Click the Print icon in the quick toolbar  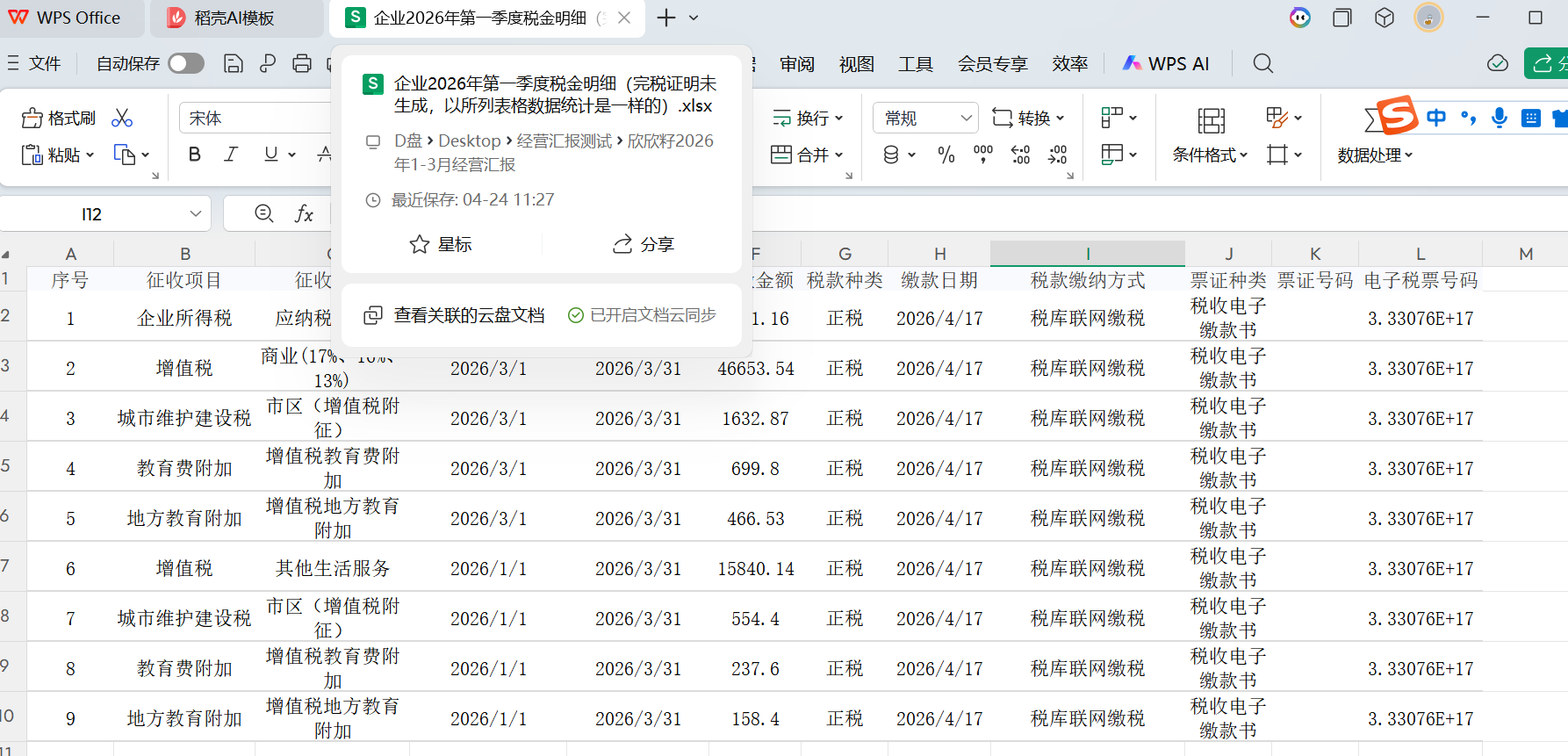[302, 63]
